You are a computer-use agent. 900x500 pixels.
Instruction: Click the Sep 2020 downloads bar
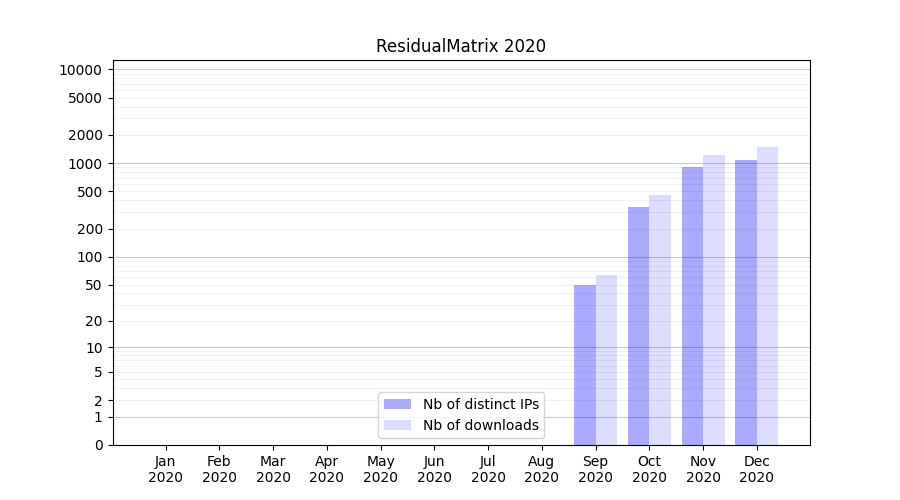[606, 360]
